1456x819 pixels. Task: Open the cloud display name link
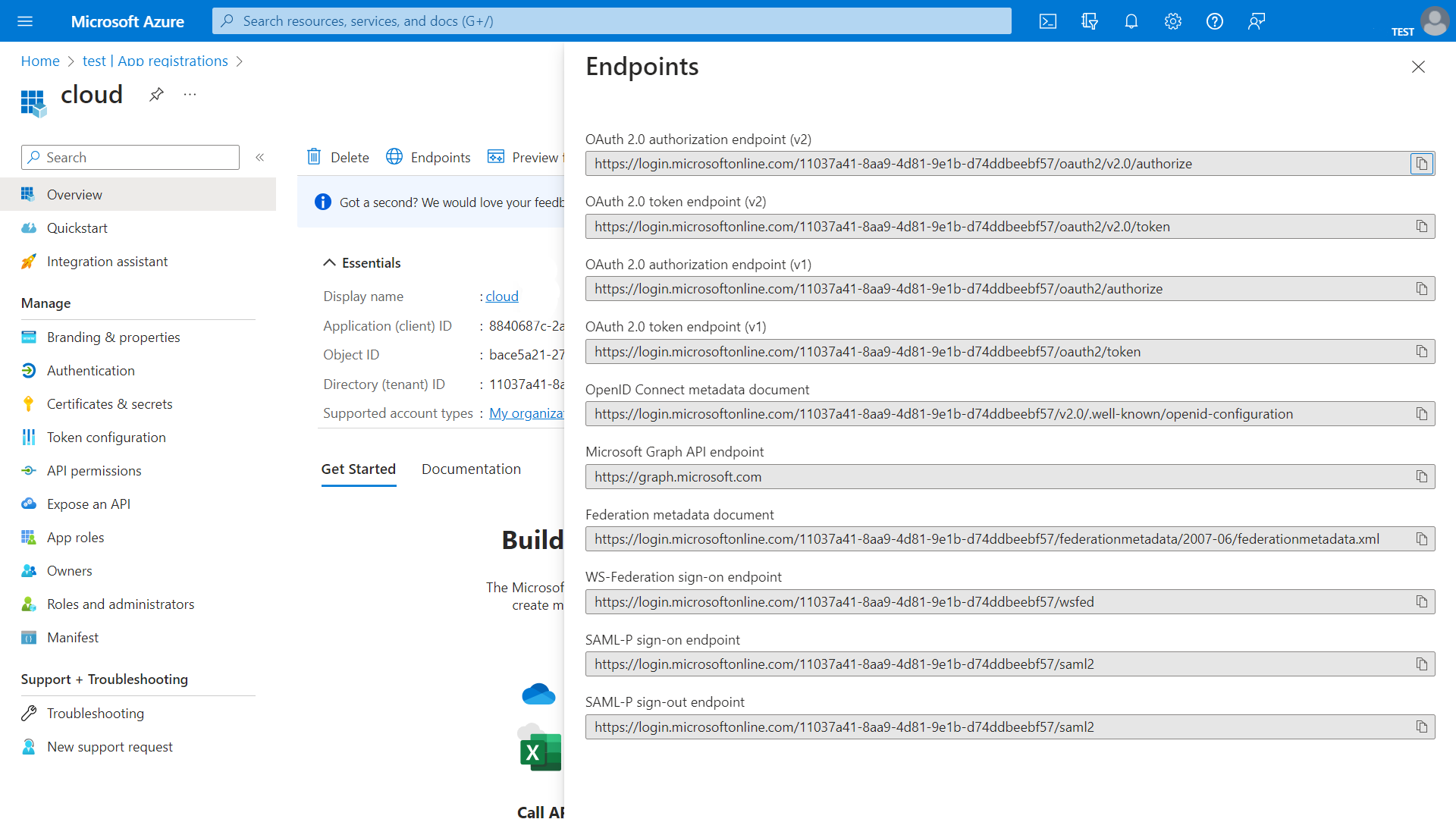pyautogui.click(x=502, y=297)
